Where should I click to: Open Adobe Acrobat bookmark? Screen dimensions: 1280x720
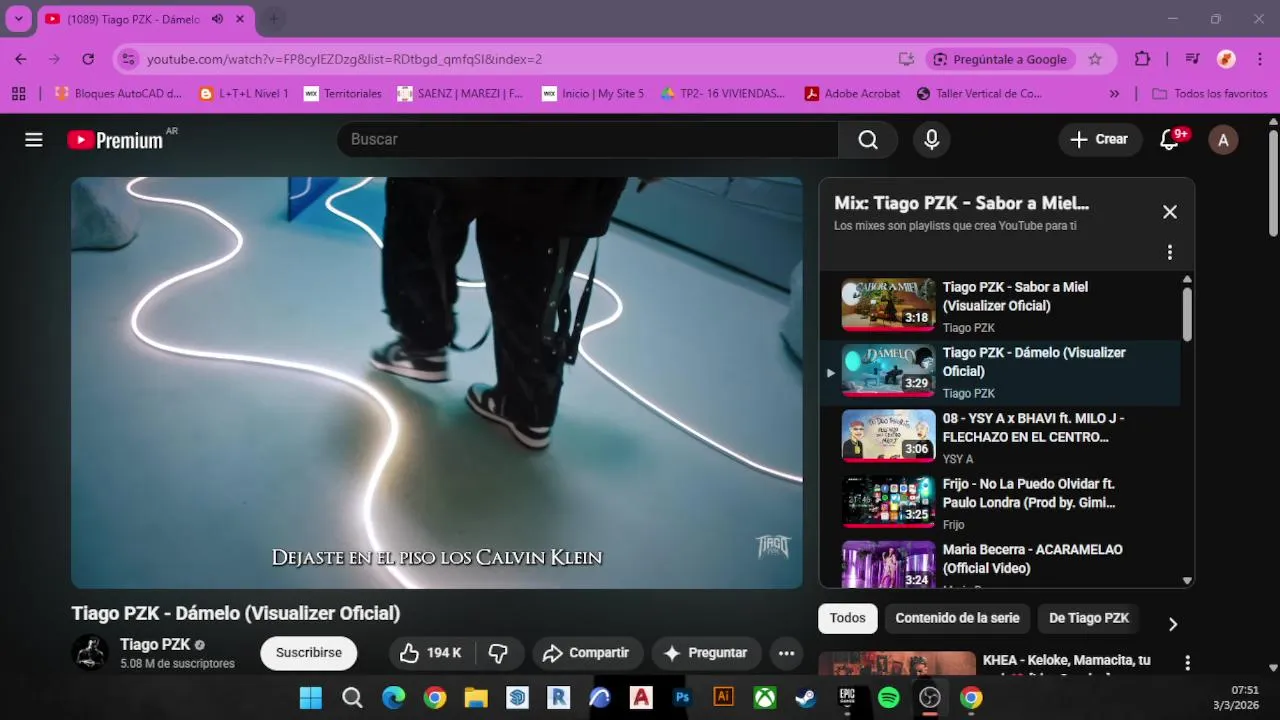[x=853, y=94]
